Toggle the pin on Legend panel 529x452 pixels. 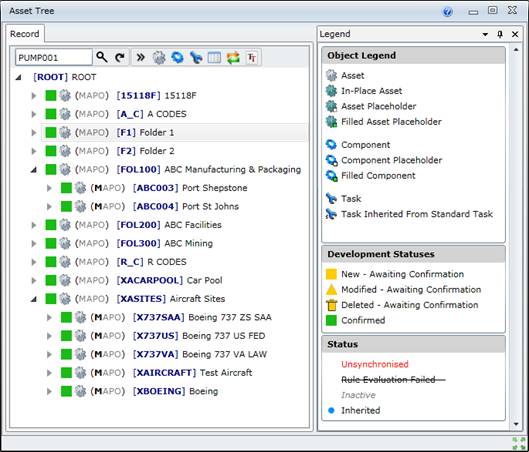(x=500, y=34)
